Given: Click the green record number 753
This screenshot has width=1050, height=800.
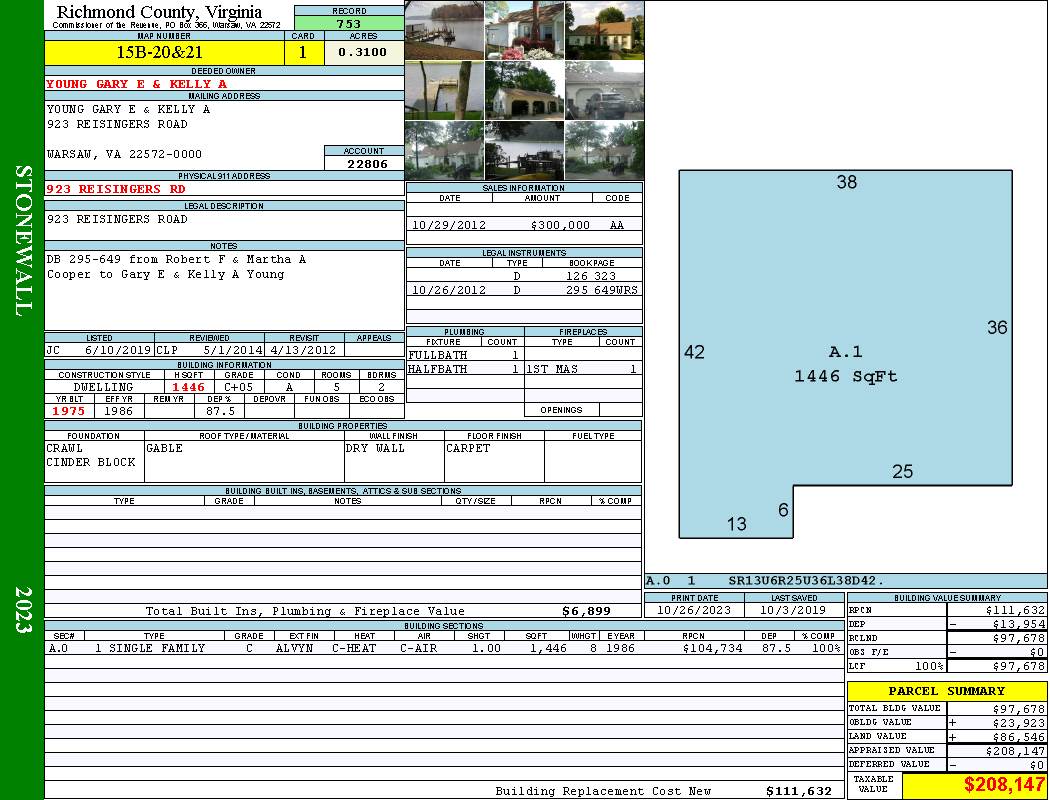Looking at the screenshot, I should tap(349, 23).
